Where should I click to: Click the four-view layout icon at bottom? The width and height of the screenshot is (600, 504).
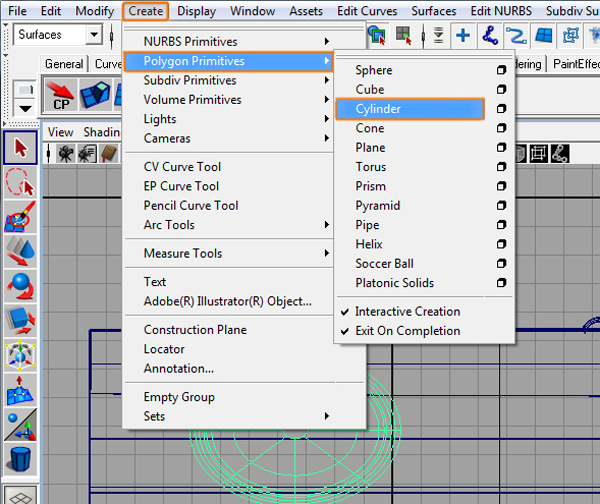(x=20, y=496)
